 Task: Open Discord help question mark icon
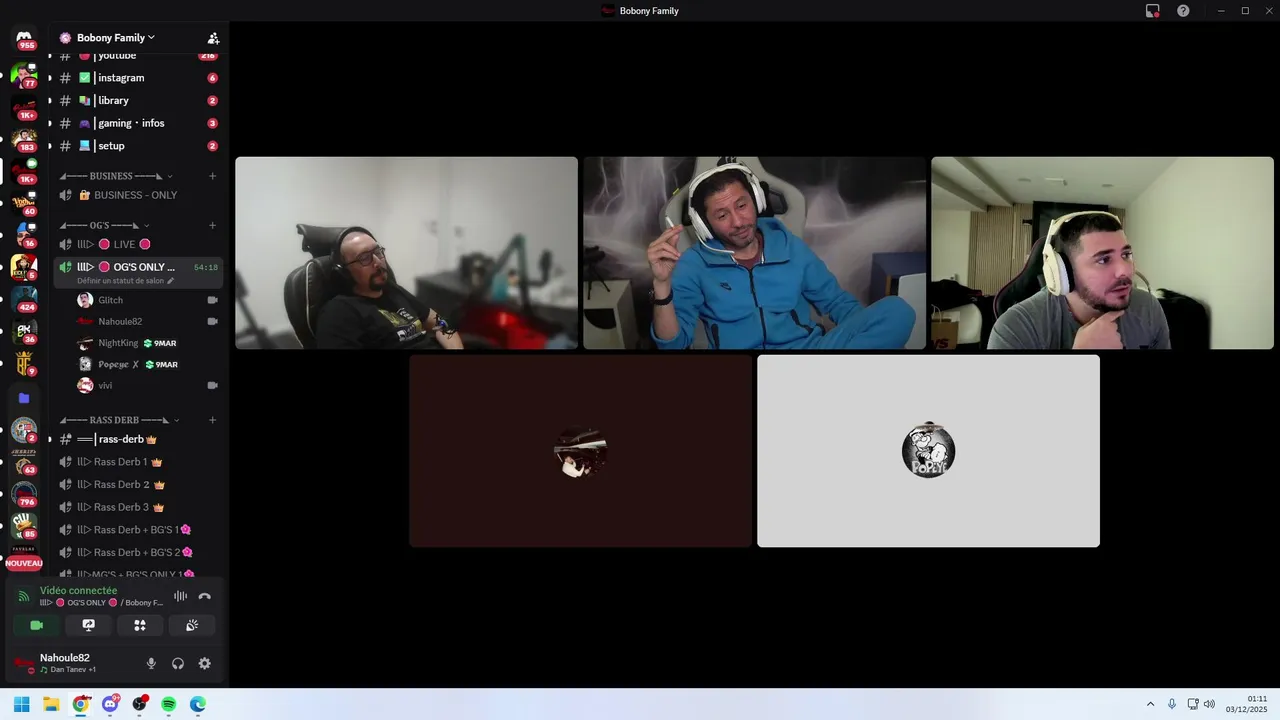click(1183, 11)
